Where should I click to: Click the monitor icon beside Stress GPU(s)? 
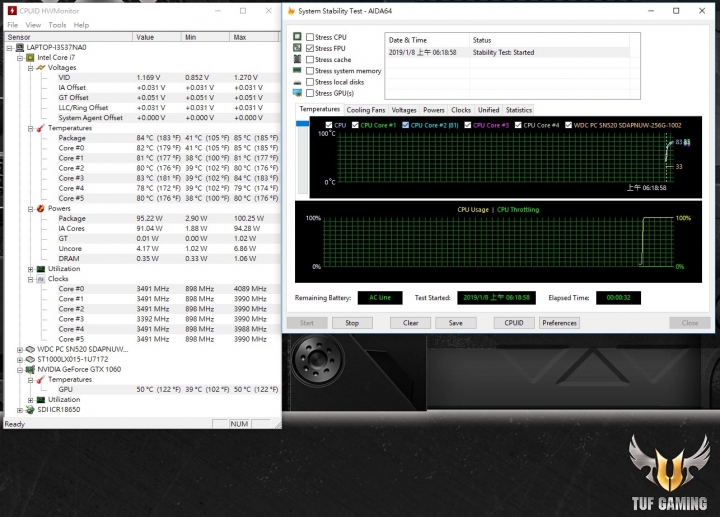tap(298, 93)
